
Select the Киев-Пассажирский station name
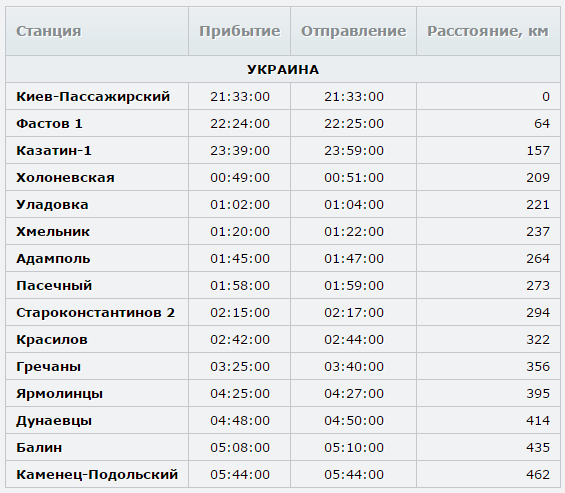click(x=93, y=96)
